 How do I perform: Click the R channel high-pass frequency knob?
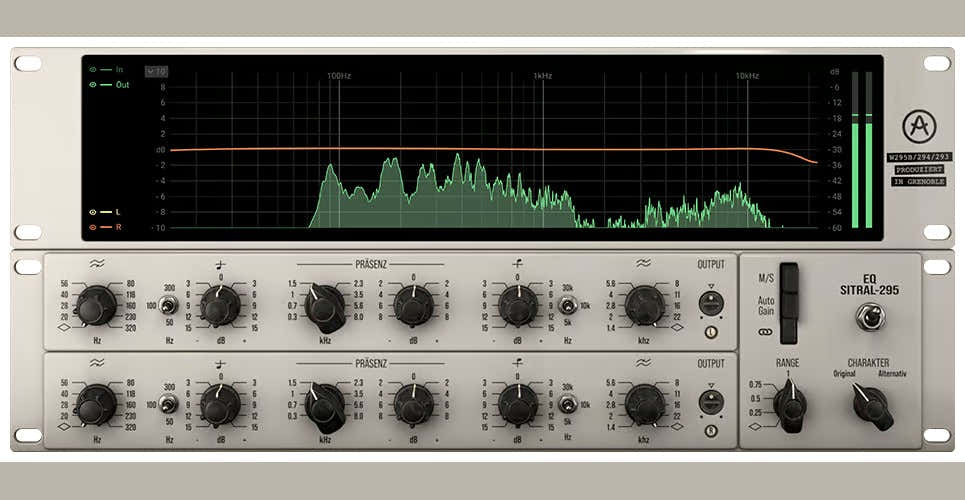95,405
